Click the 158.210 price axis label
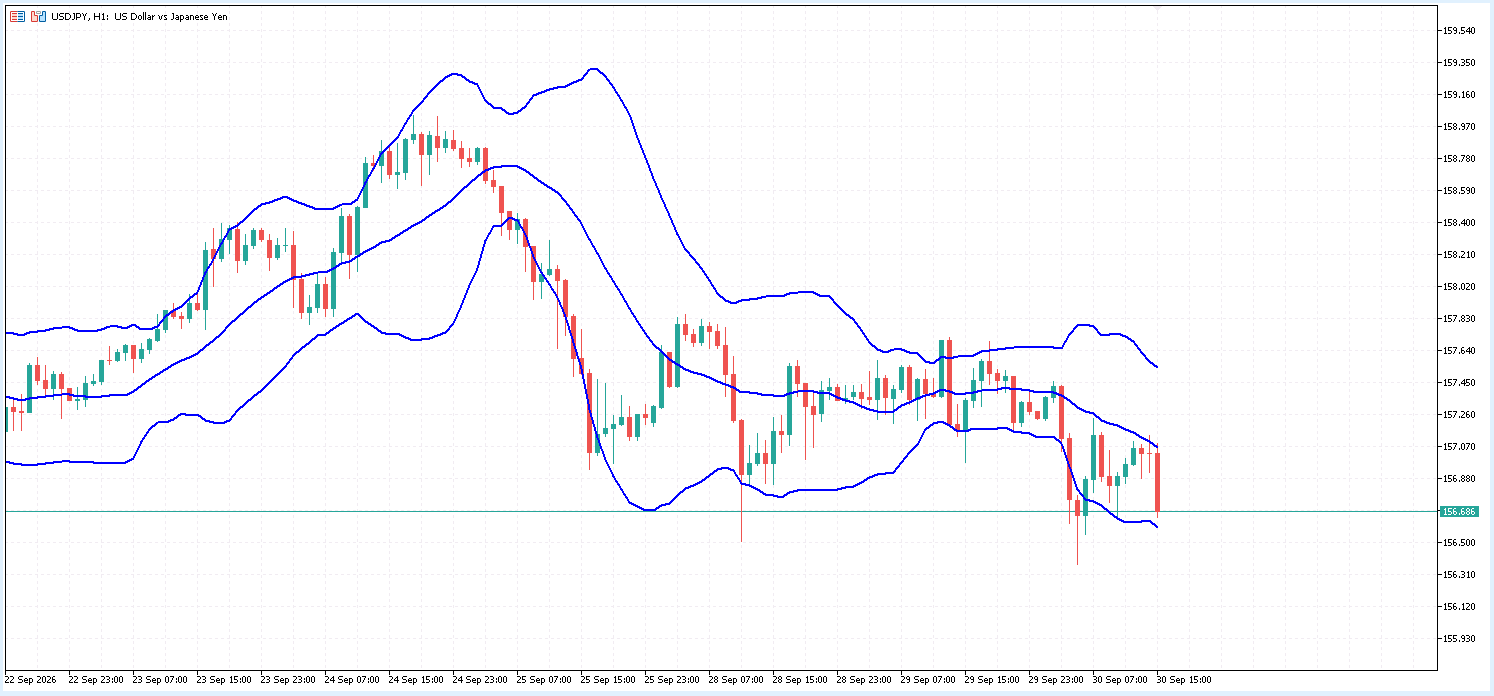This screenshot has width=1494, height=696. click(1459, 255)
